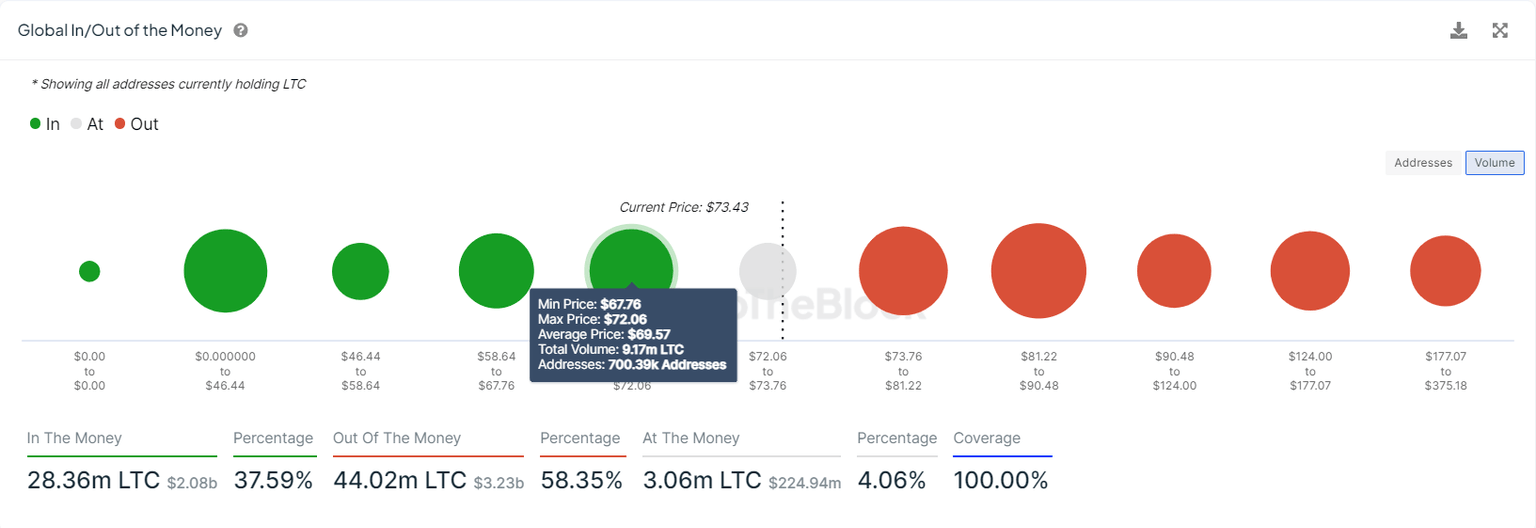1536x528 pixels.
Task: Click the Global In/Out of the Money title
Action: (120, 30)
